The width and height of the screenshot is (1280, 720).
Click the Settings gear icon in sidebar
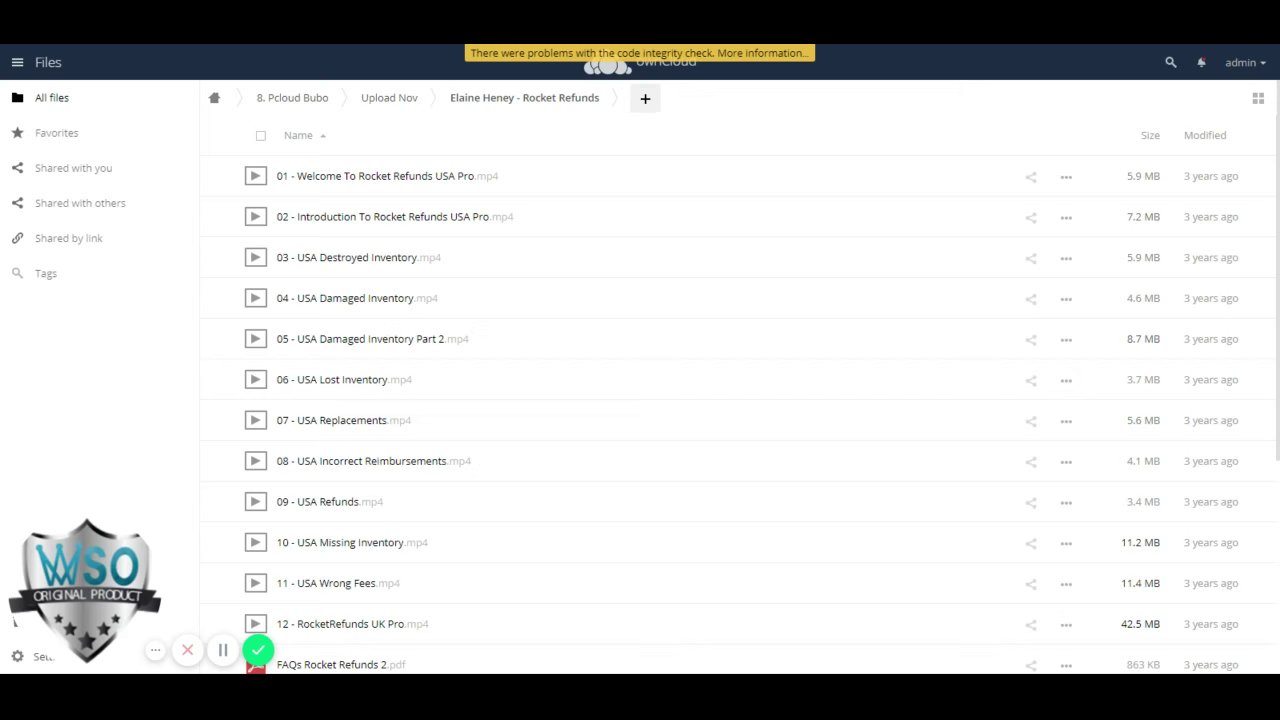tap(17, 656)
